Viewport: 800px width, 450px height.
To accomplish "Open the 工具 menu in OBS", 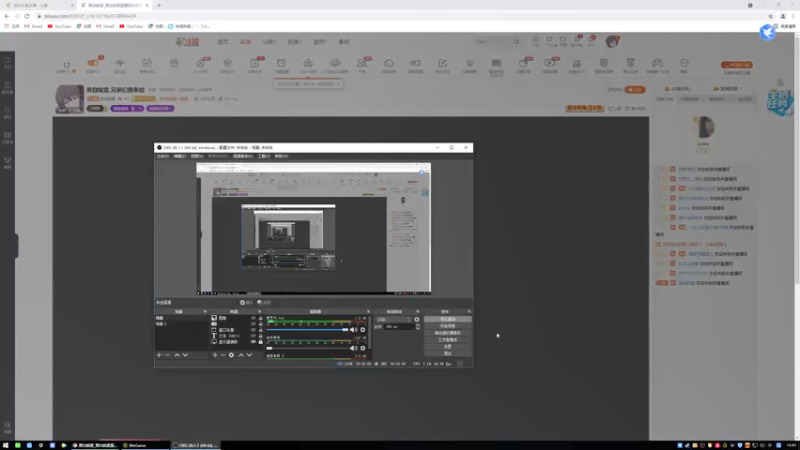I will tap(264, 156).
